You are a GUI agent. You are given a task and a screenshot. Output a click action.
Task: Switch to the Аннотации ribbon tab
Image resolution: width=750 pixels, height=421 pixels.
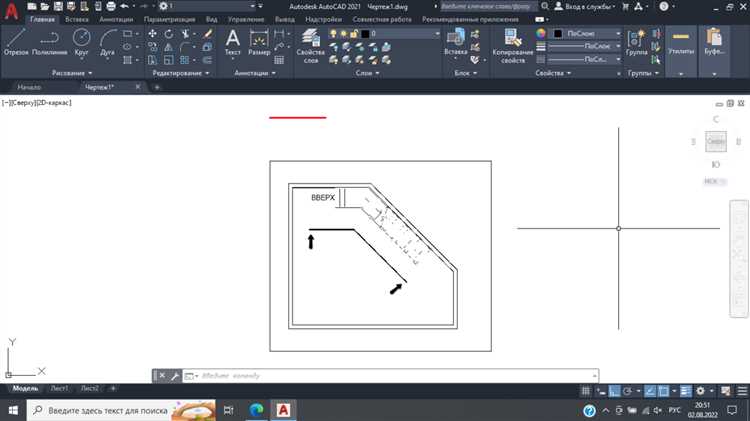pos(116,19)
